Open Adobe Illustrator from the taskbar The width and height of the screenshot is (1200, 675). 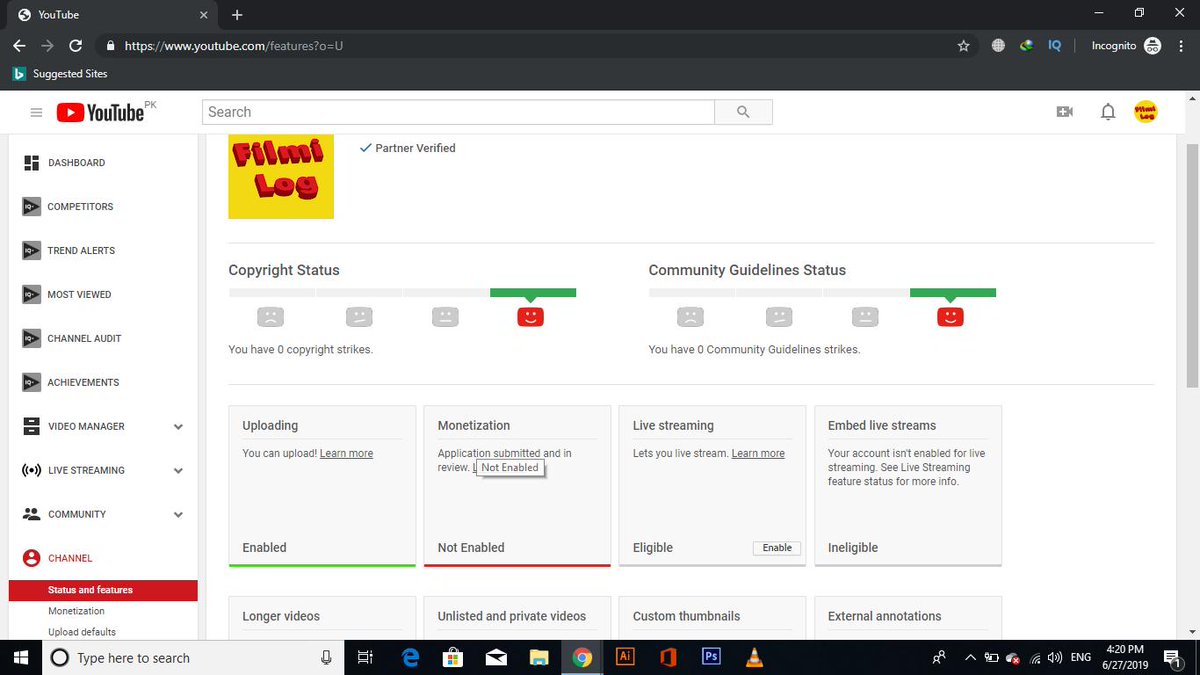click(x=625, y=657)
